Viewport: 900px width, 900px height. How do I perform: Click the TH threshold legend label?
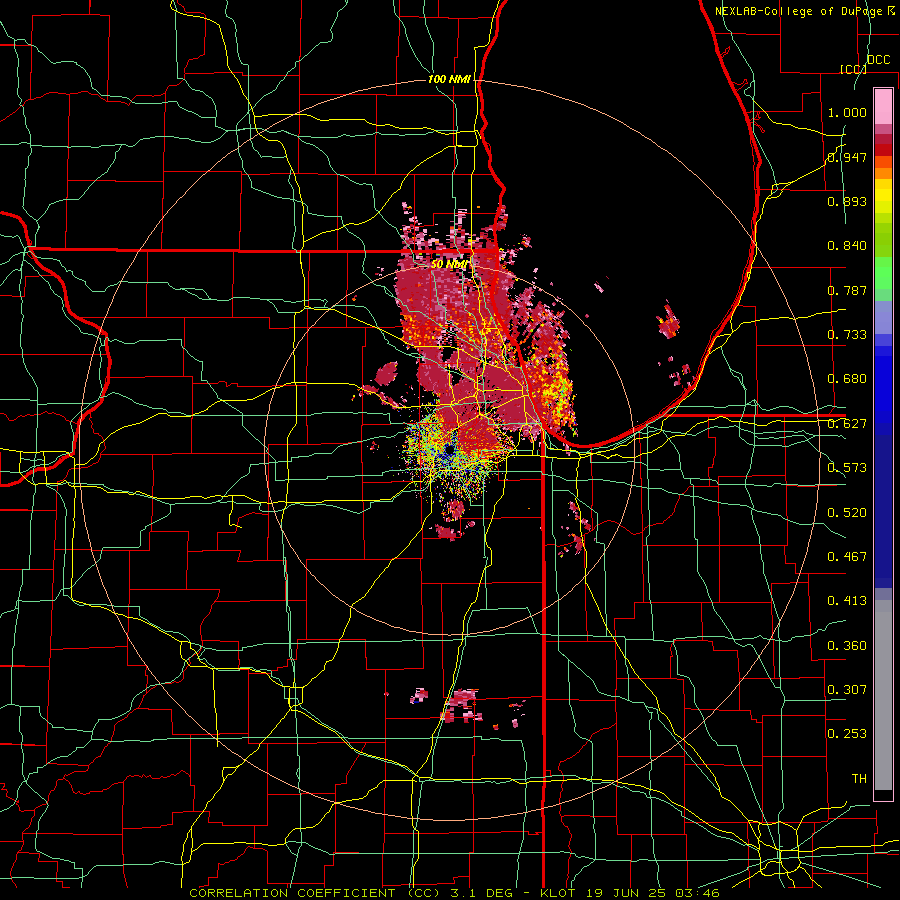859,779
